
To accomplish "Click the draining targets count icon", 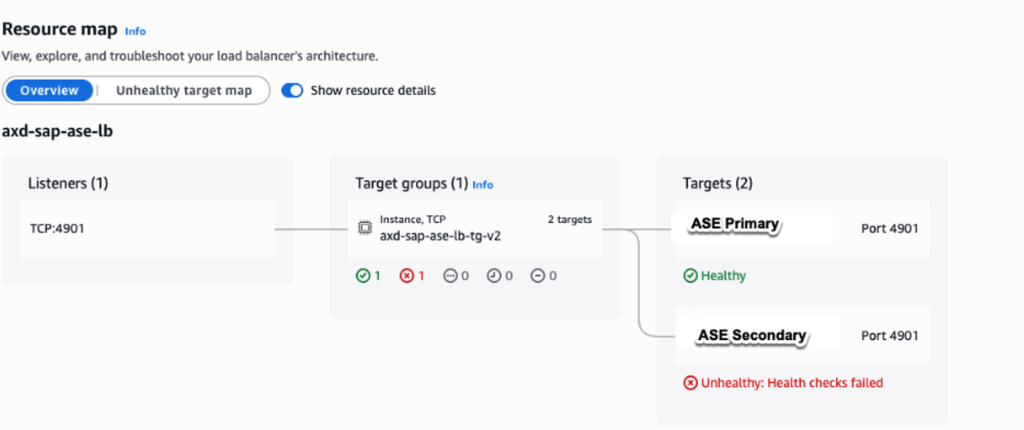I will (x=538, y=275).
